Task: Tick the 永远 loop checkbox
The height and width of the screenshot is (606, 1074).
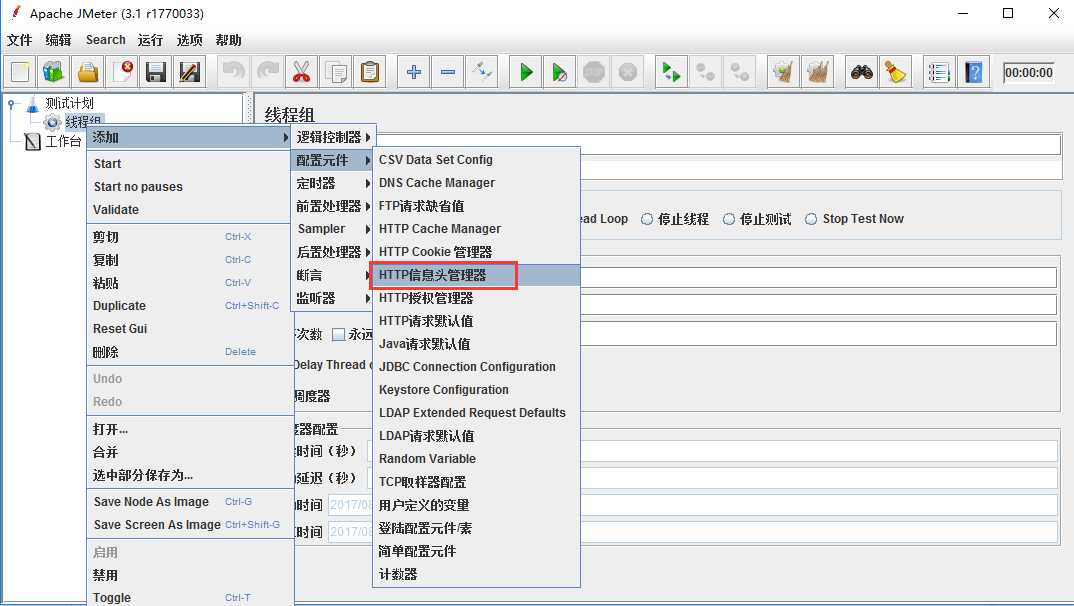Action: tap(338, 335)
